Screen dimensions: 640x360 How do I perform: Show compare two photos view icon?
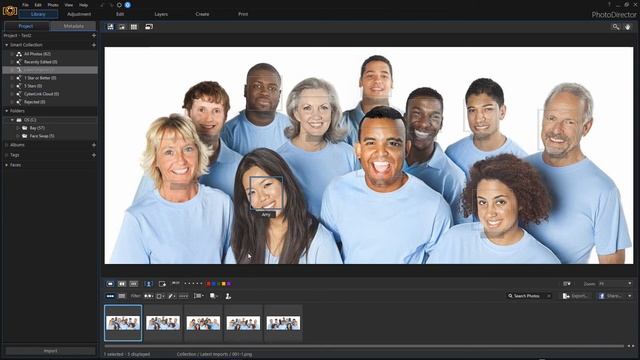point(122,284)
